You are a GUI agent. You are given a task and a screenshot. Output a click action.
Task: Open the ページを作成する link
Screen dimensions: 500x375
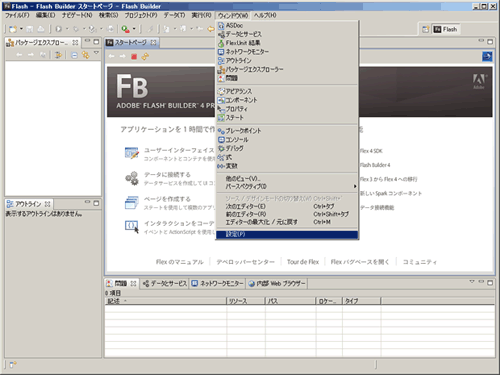(167, 199)
